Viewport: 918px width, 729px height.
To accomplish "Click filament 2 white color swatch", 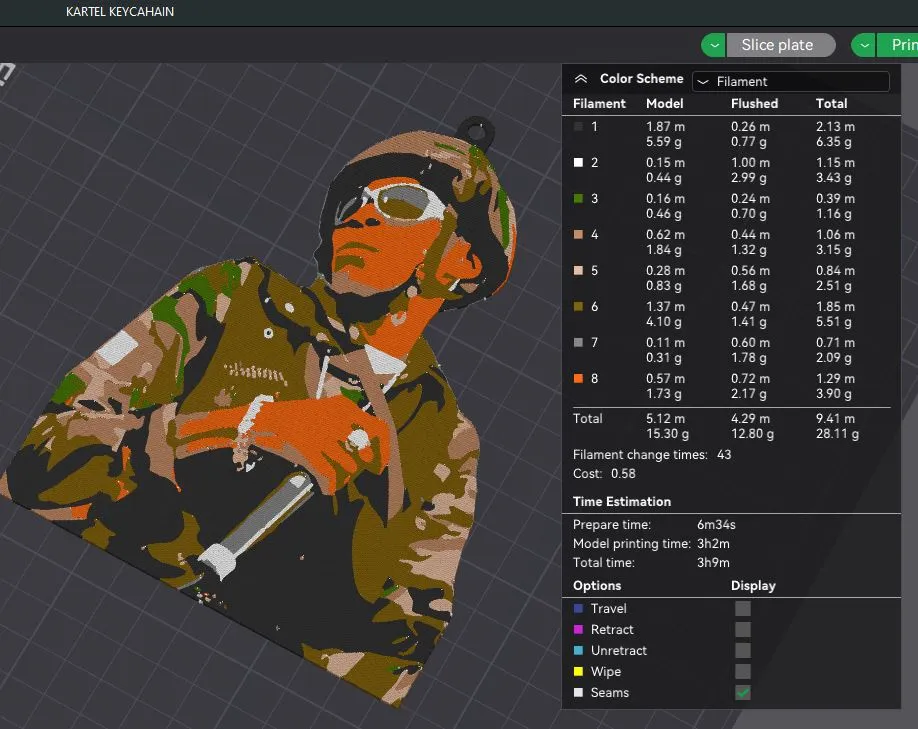I will pyautogui.click(x=578, y=162).
